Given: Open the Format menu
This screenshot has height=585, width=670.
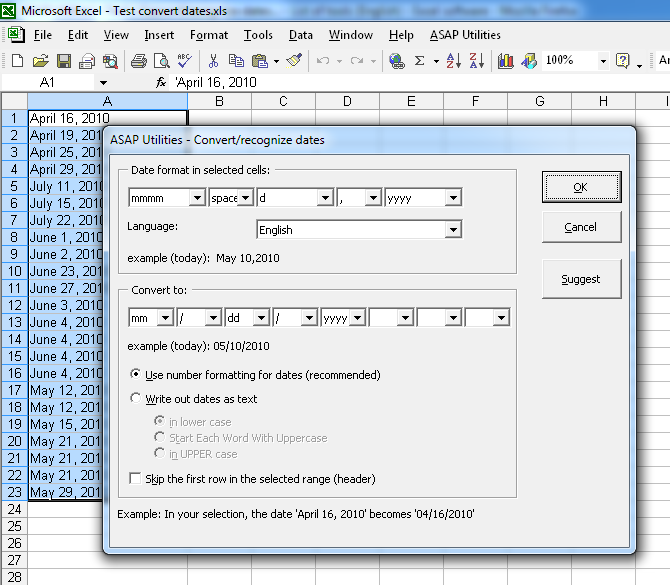Looking at the screenshot, I should 209,35.
